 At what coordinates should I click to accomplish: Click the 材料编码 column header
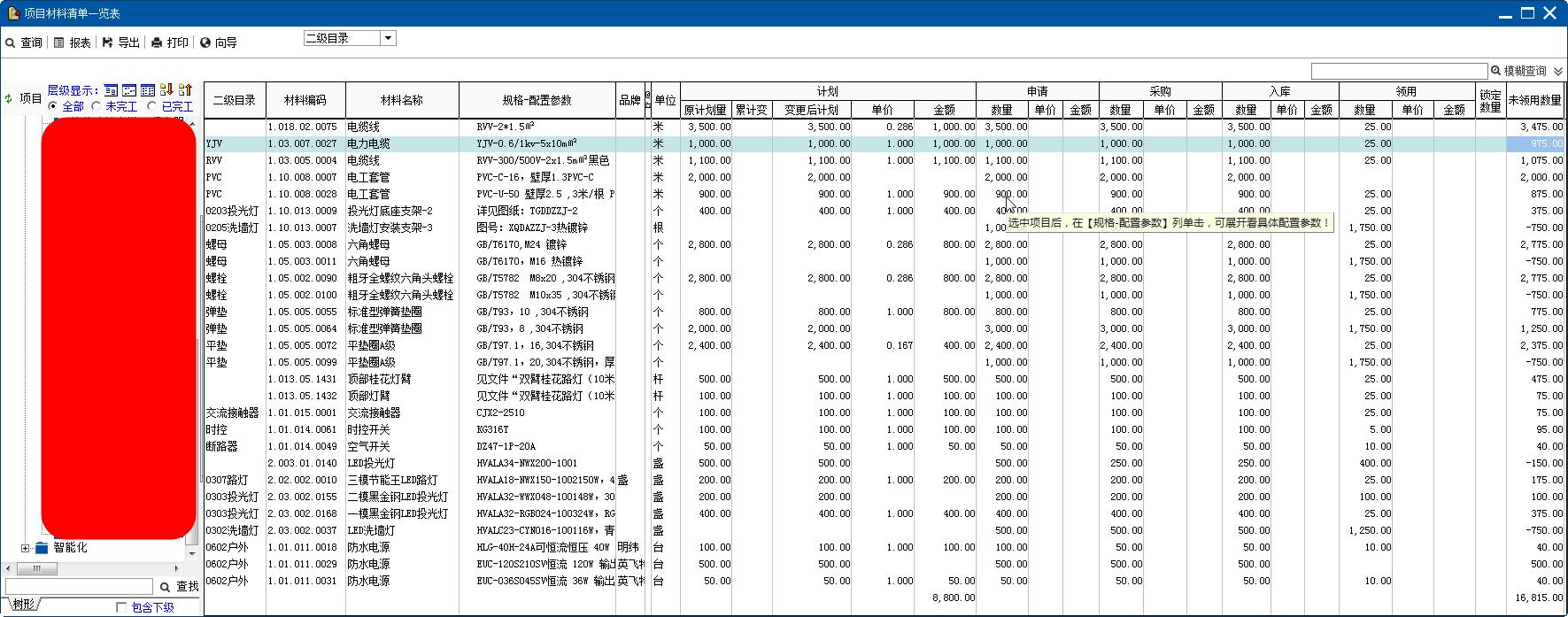(x=305, y=100)
